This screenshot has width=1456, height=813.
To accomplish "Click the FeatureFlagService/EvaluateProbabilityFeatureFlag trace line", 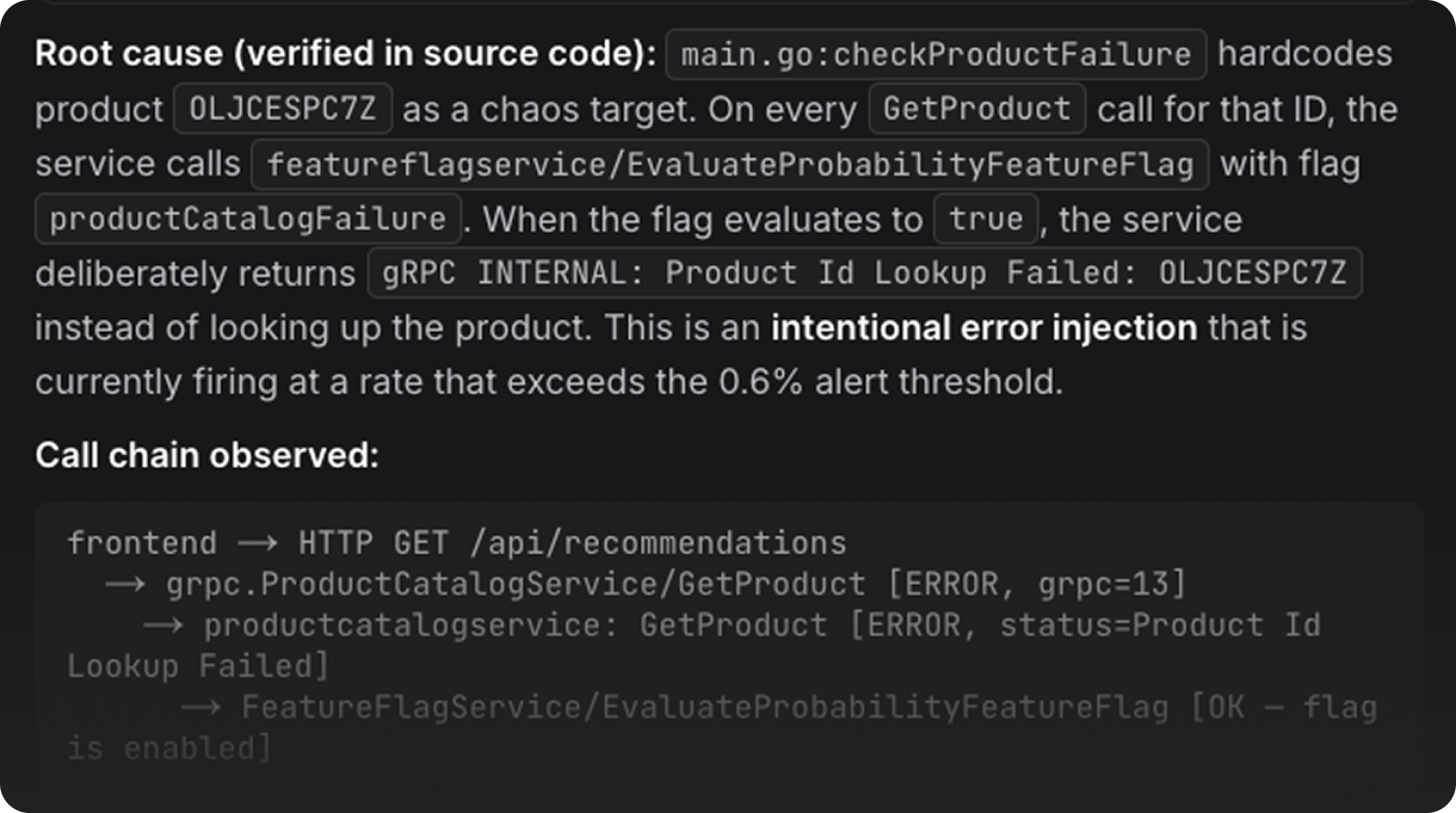I will (x=779, y=707).
